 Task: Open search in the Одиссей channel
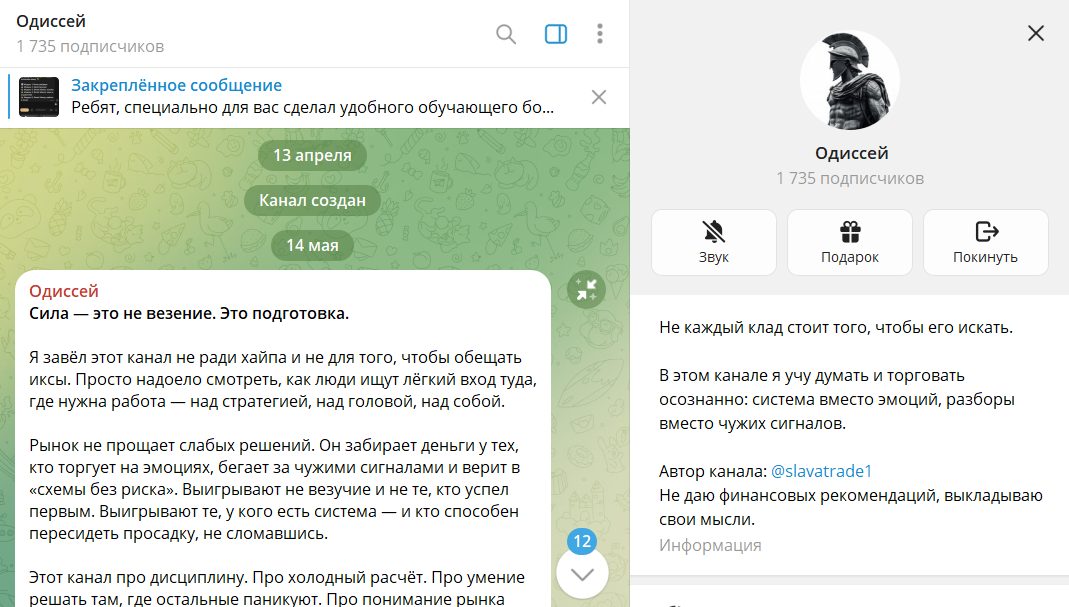506,33
